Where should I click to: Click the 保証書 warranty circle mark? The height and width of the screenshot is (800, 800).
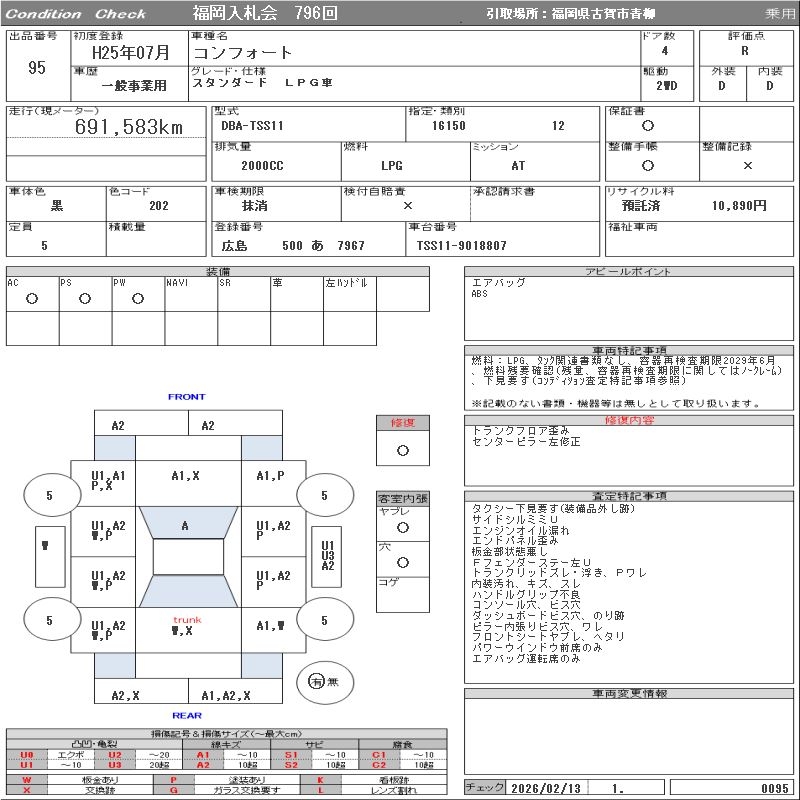(648, 126)
